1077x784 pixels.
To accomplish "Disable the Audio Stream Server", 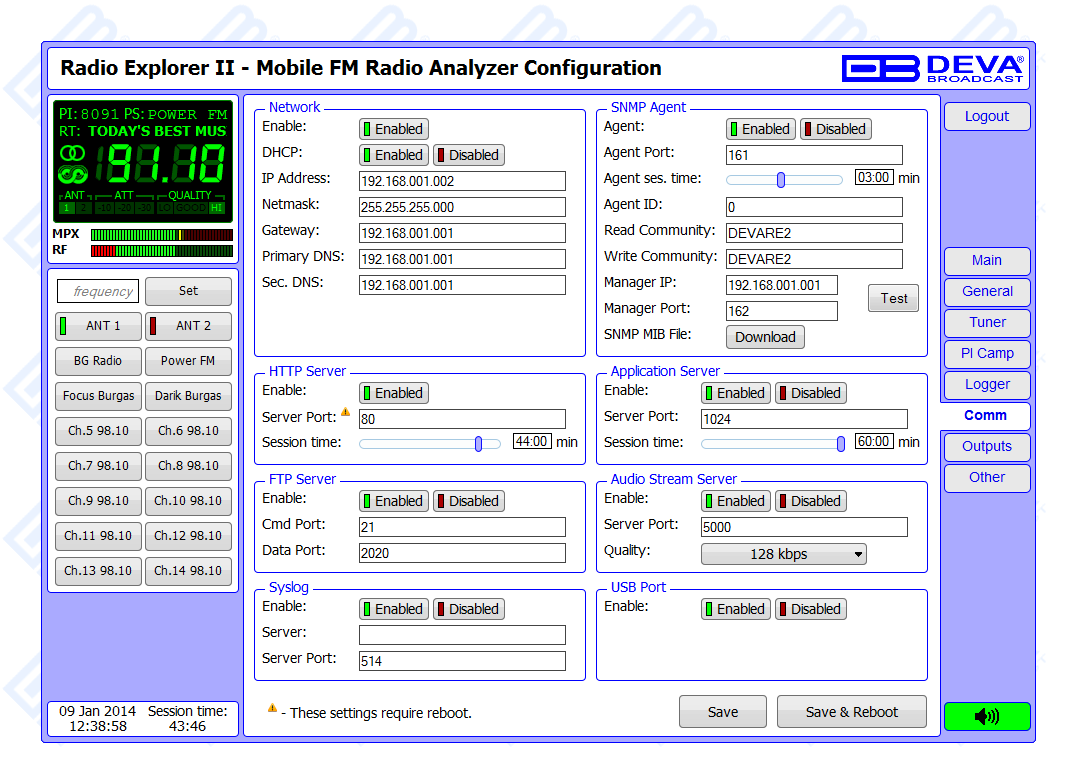I will [x=810, y=501].
